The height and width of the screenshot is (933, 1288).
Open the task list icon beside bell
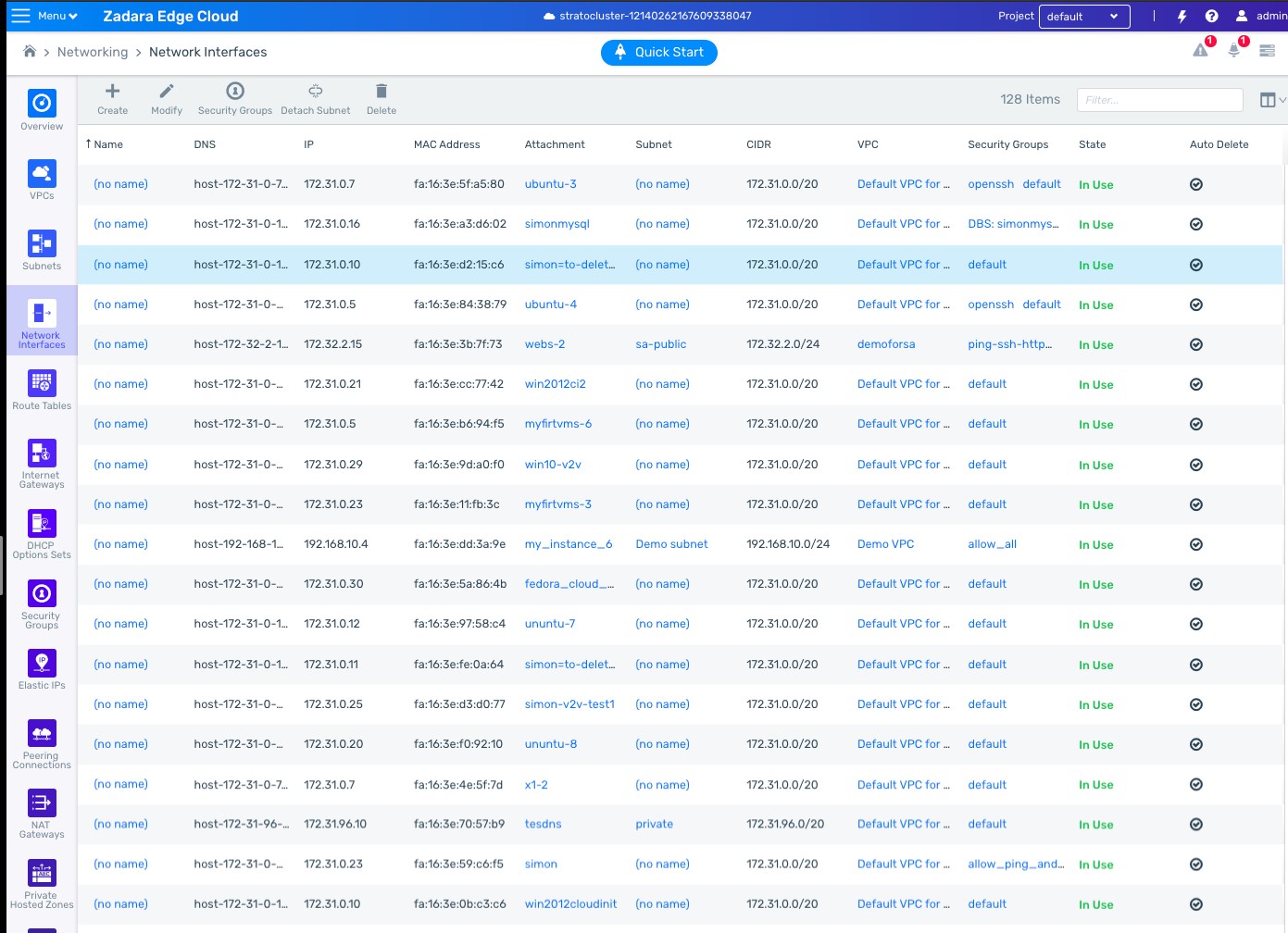coord(1267,51)
